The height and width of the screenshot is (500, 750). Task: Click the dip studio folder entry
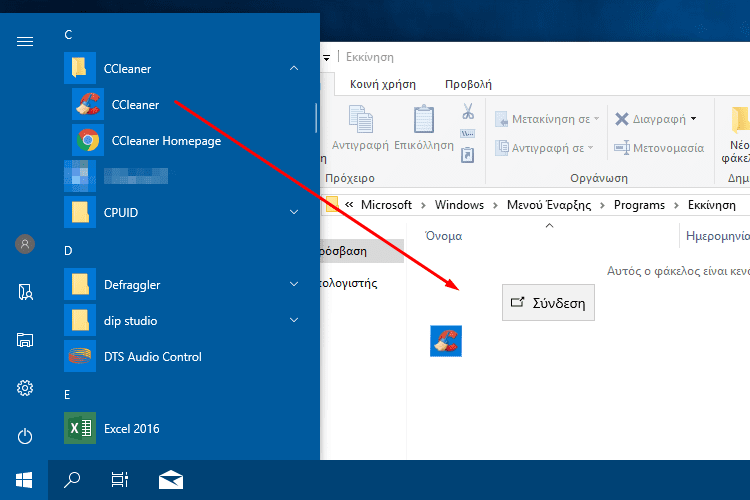coord(183,320)
